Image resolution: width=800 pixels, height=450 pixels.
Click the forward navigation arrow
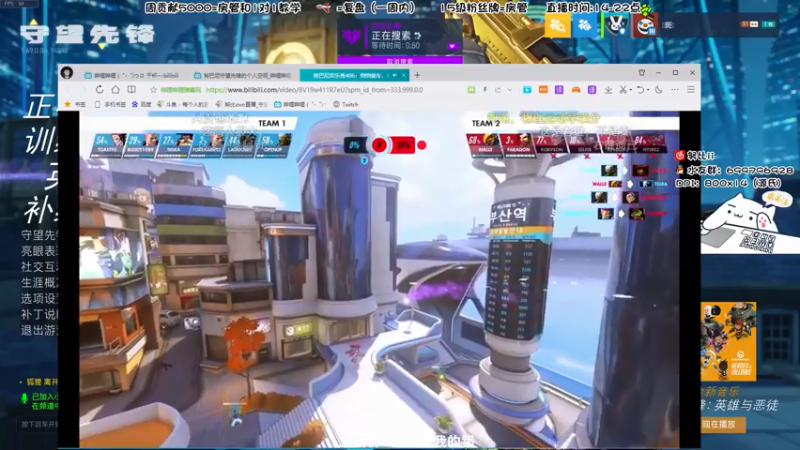[x=84, y=90]
